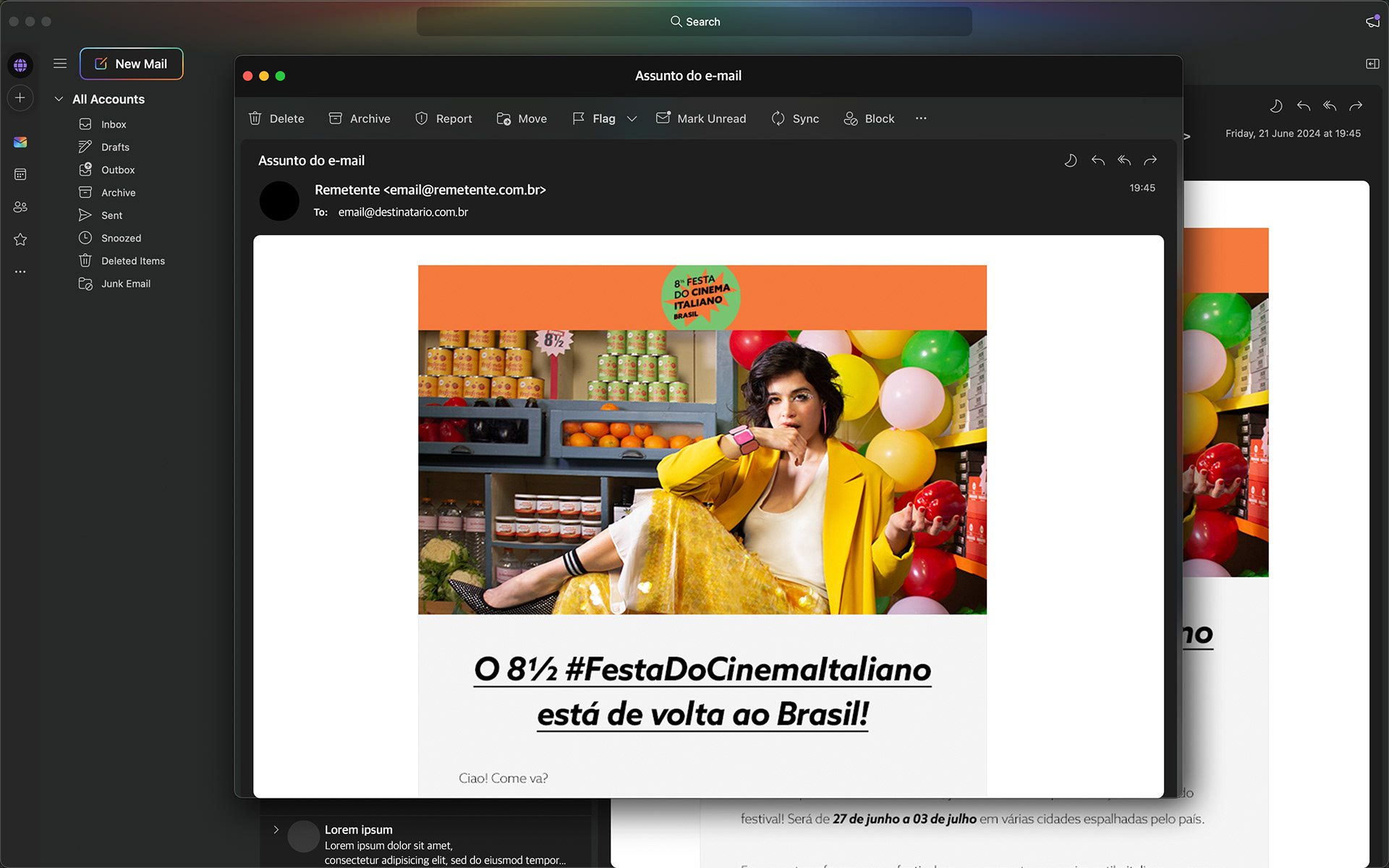Toggle the sidebar hamburger menu
Image resolution: width=1389 pixels, height=868 pixels.
tap(60, 64)
